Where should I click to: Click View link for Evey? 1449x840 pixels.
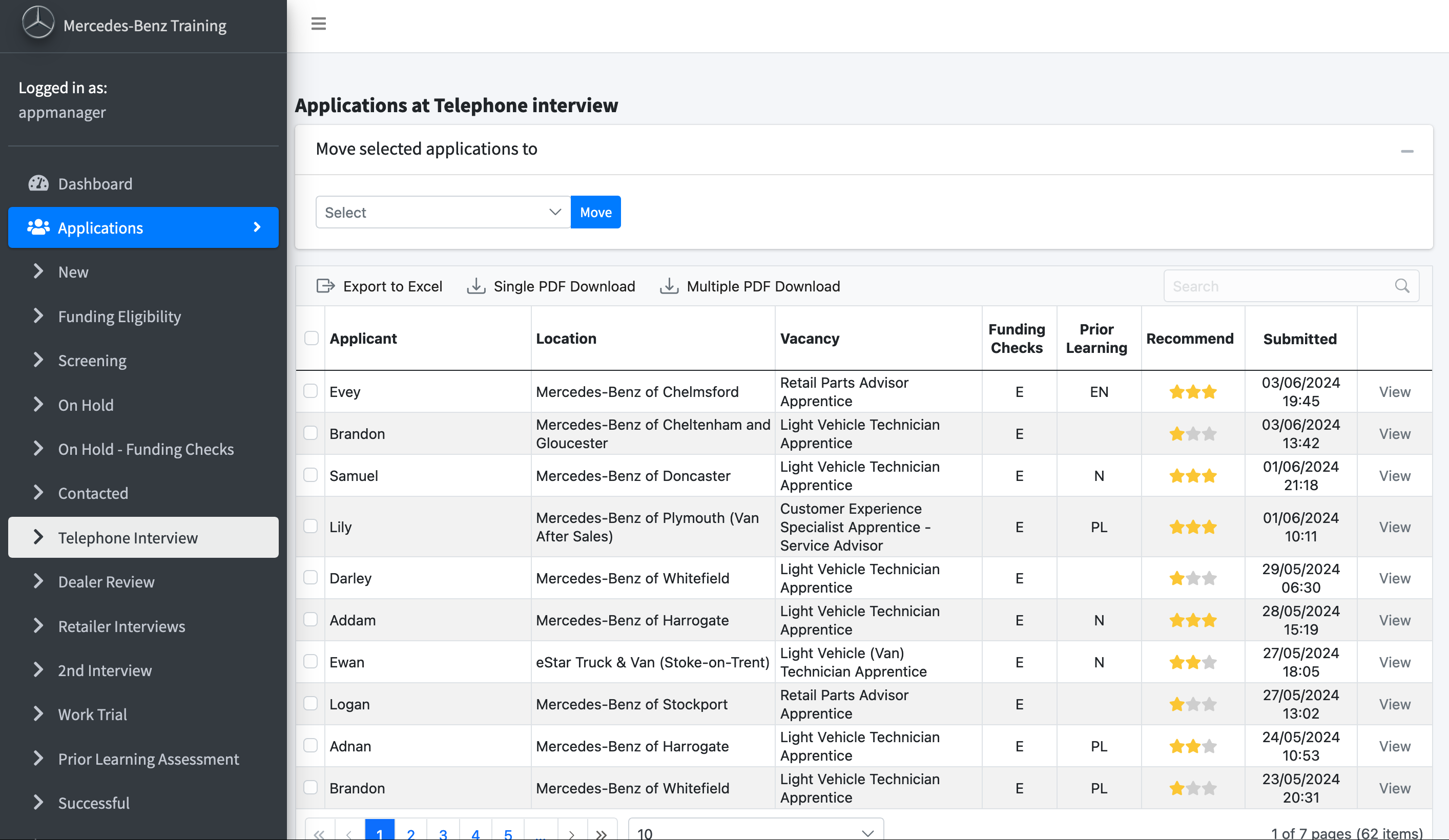(1394, 392)
